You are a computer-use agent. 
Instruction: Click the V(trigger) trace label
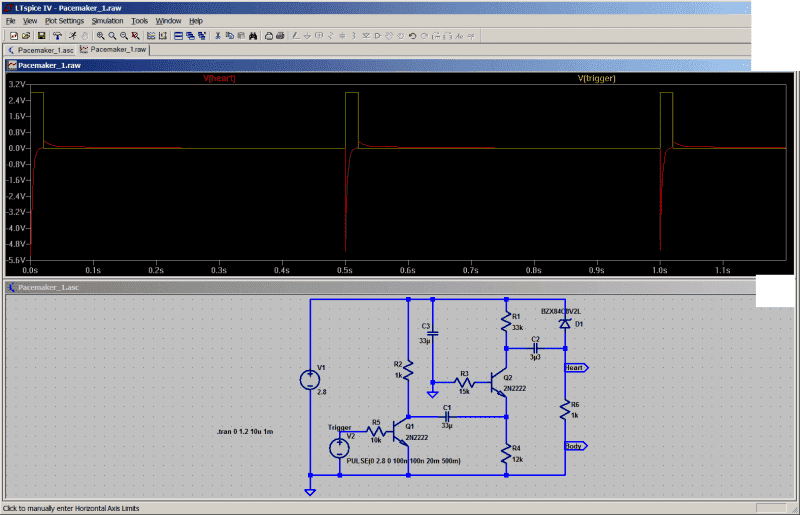click(x=596, y=78)
